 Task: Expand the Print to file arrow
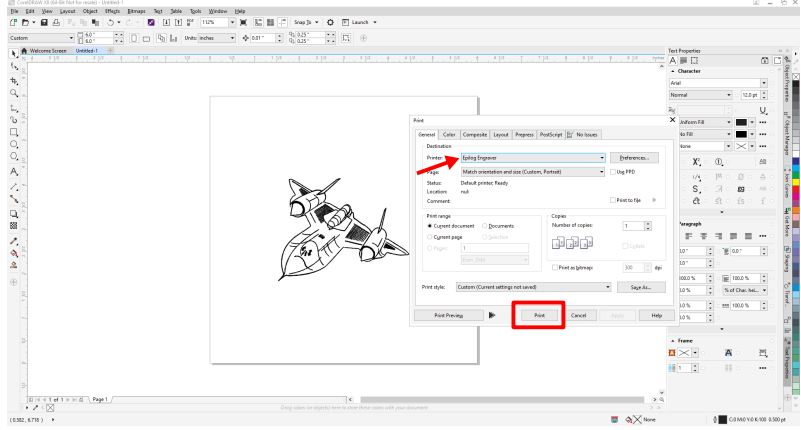coord(654,200)
